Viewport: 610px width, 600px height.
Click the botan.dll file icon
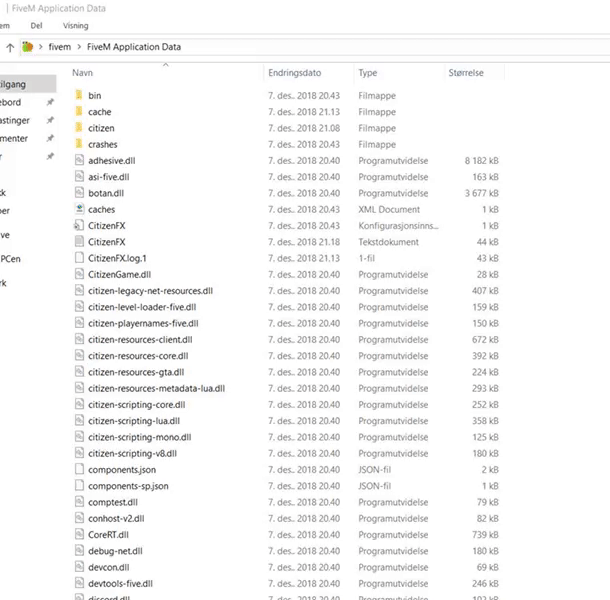tap(79, 193)
